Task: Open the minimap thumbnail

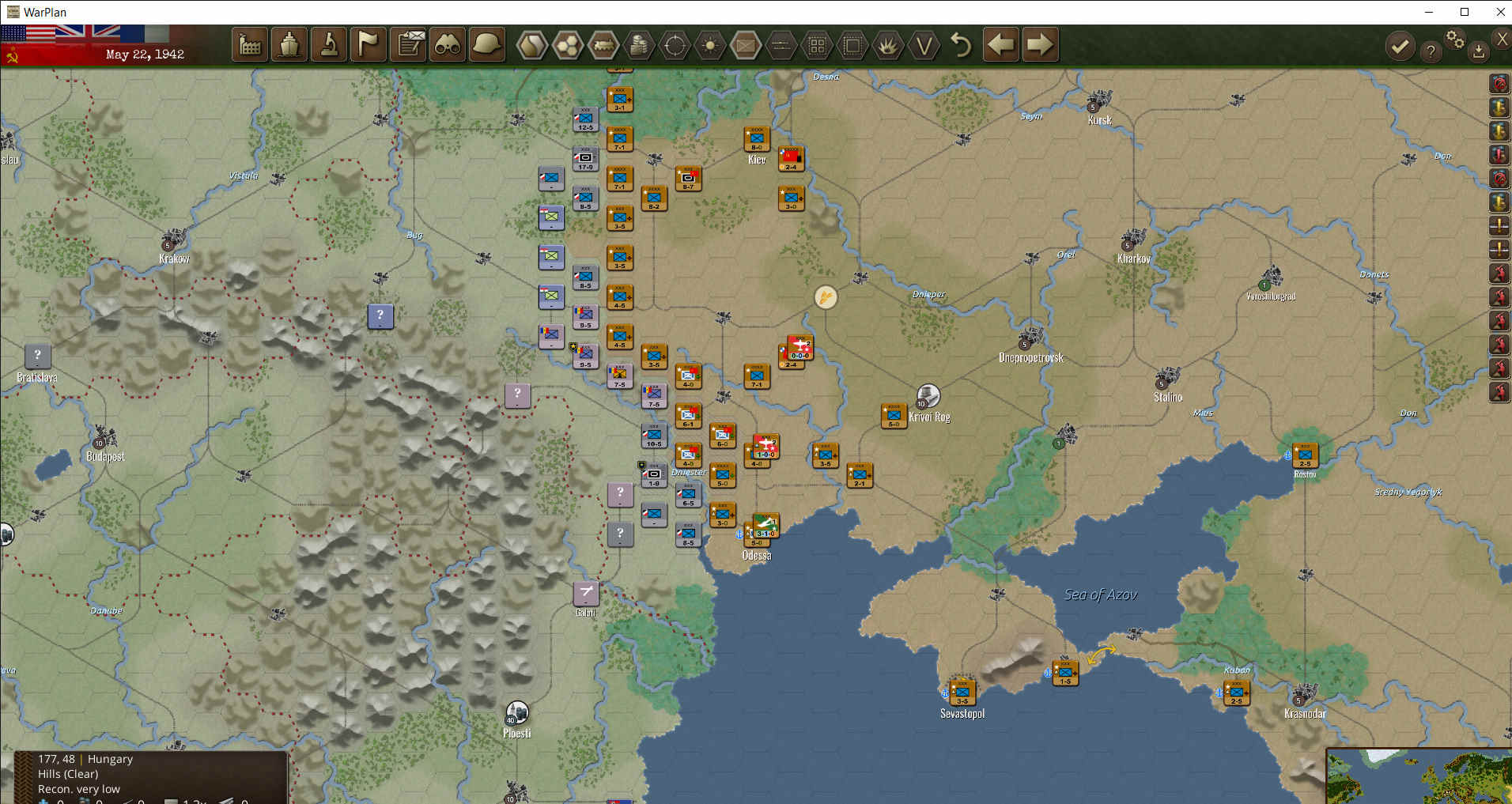Action: pyautogui.click(x=1419, y=776)
